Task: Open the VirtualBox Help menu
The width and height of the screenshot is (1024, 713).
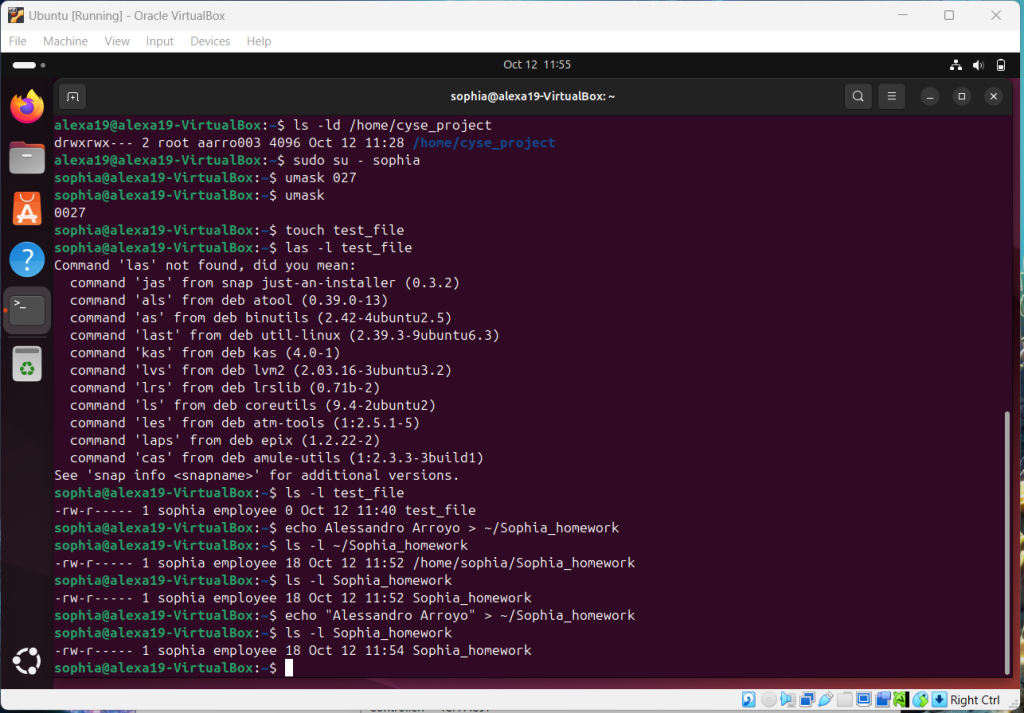Action: point(259,41)
